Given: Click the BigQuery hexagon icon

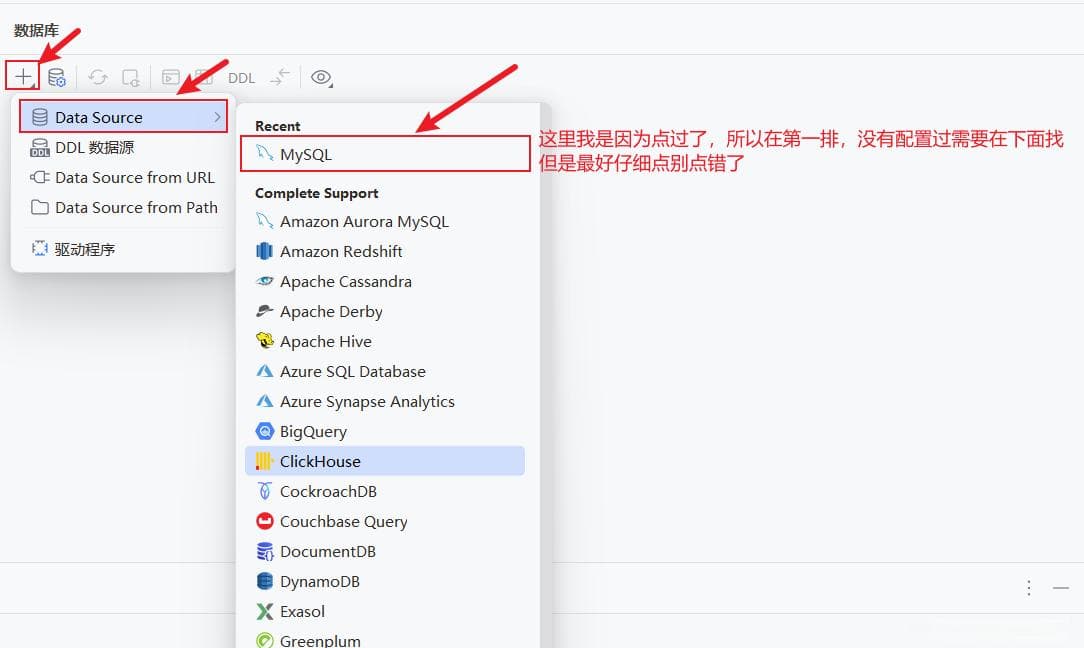Looking at the screenshot, I should [x=264, y=431].
